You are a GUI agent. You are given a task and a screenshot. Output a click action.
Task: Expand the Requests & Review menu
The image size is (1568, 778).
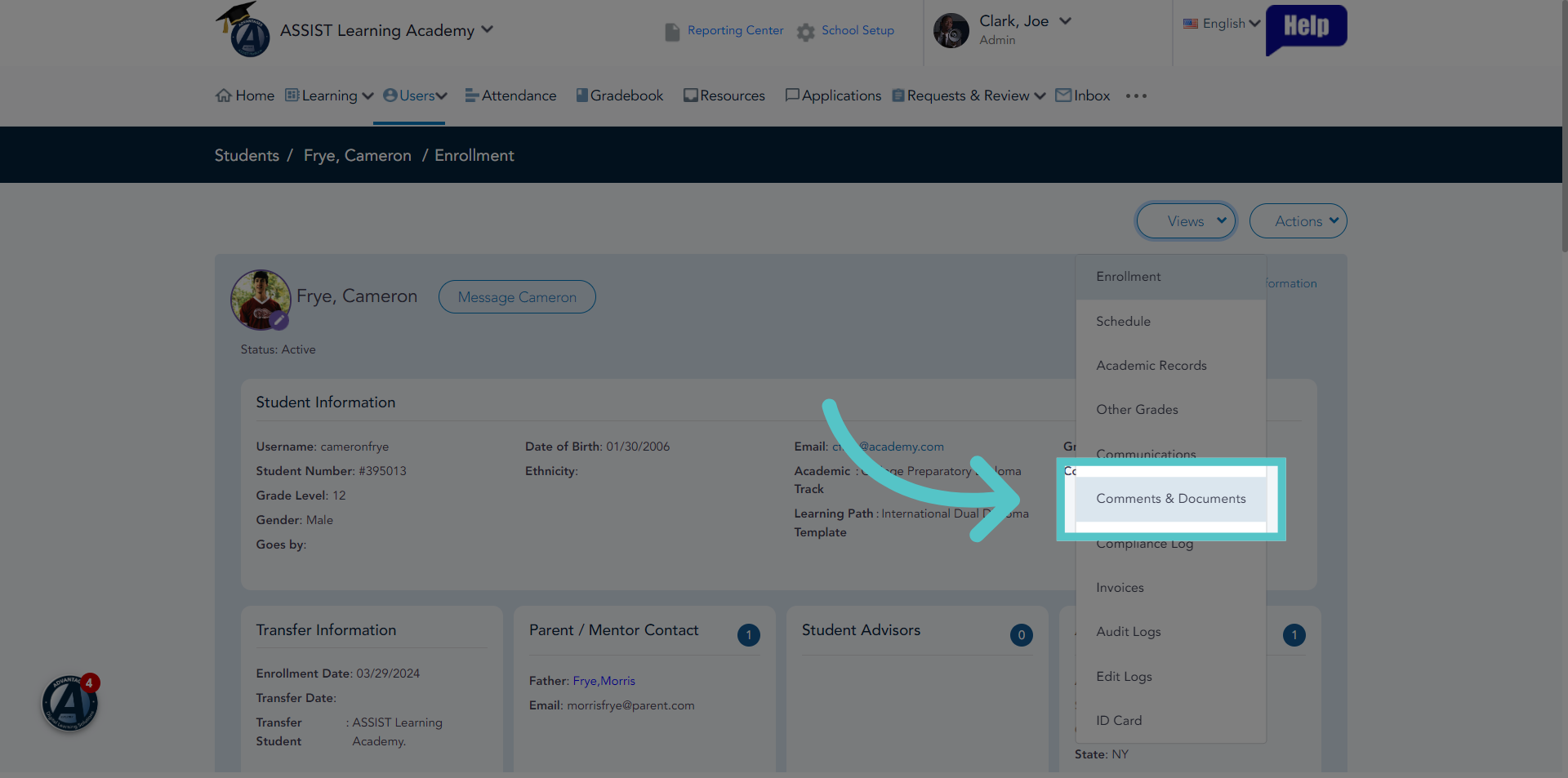(x=969, y=96)
